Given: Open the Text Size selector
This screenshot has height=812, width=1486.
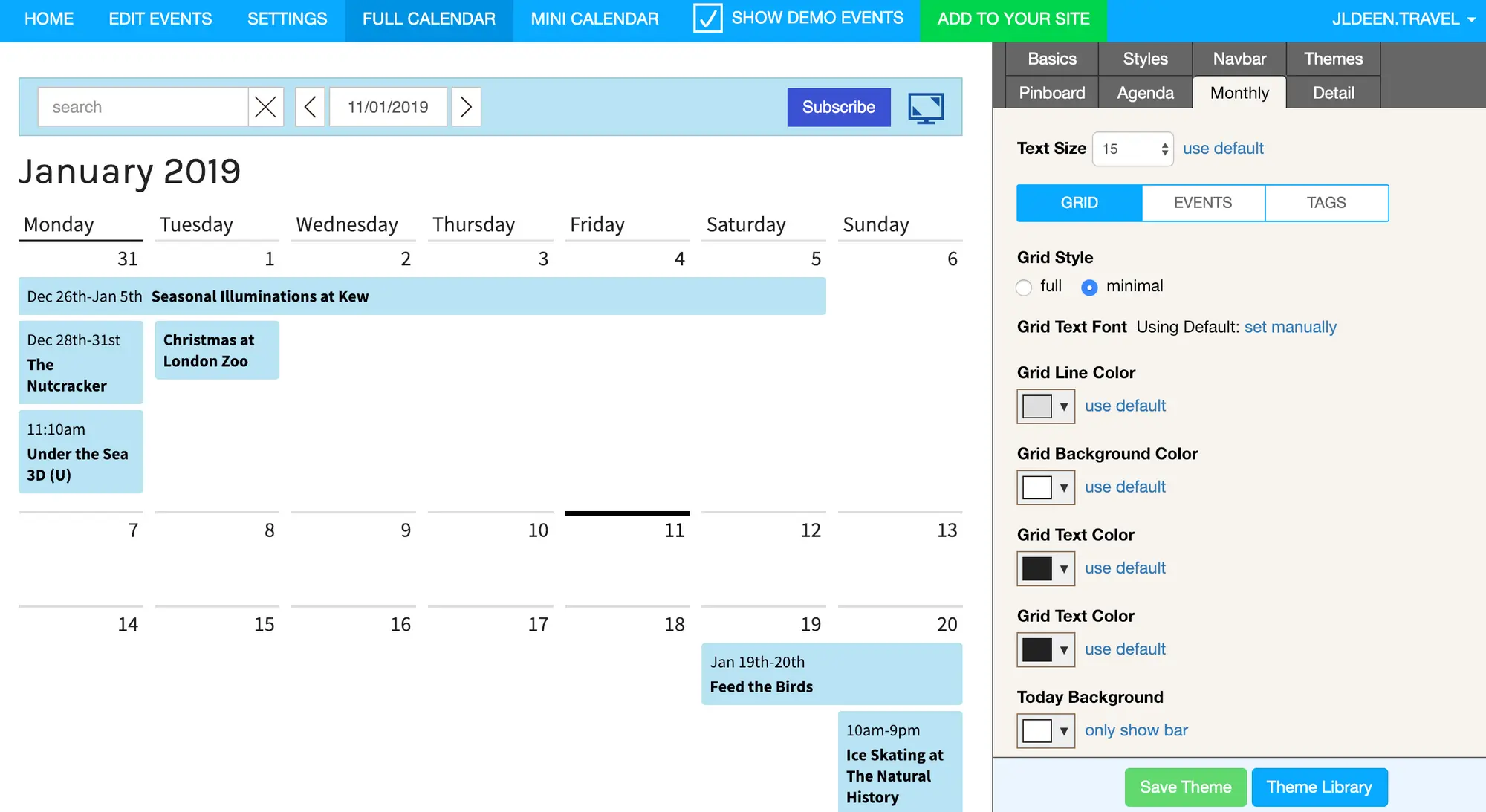Looking at the screenshot, I should coord(1132,149).
